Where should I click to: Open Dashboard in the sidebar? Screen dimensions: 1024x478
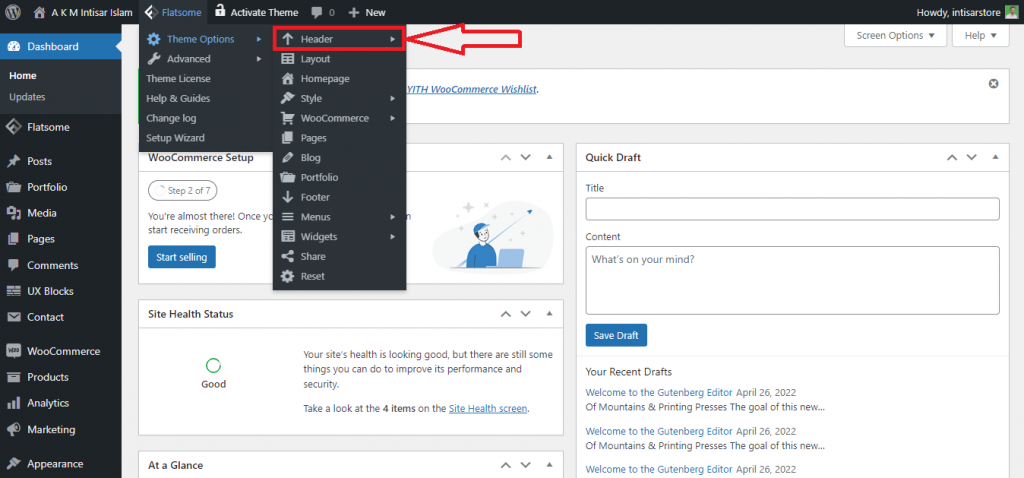[61, 46]
